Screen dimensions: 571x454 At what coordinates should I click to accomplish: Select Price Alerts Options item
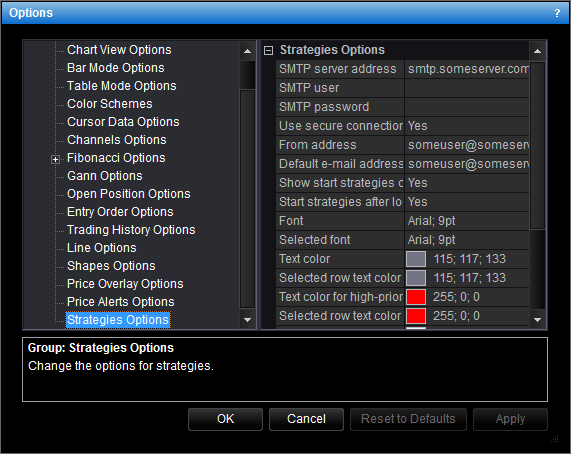point(121,302)
